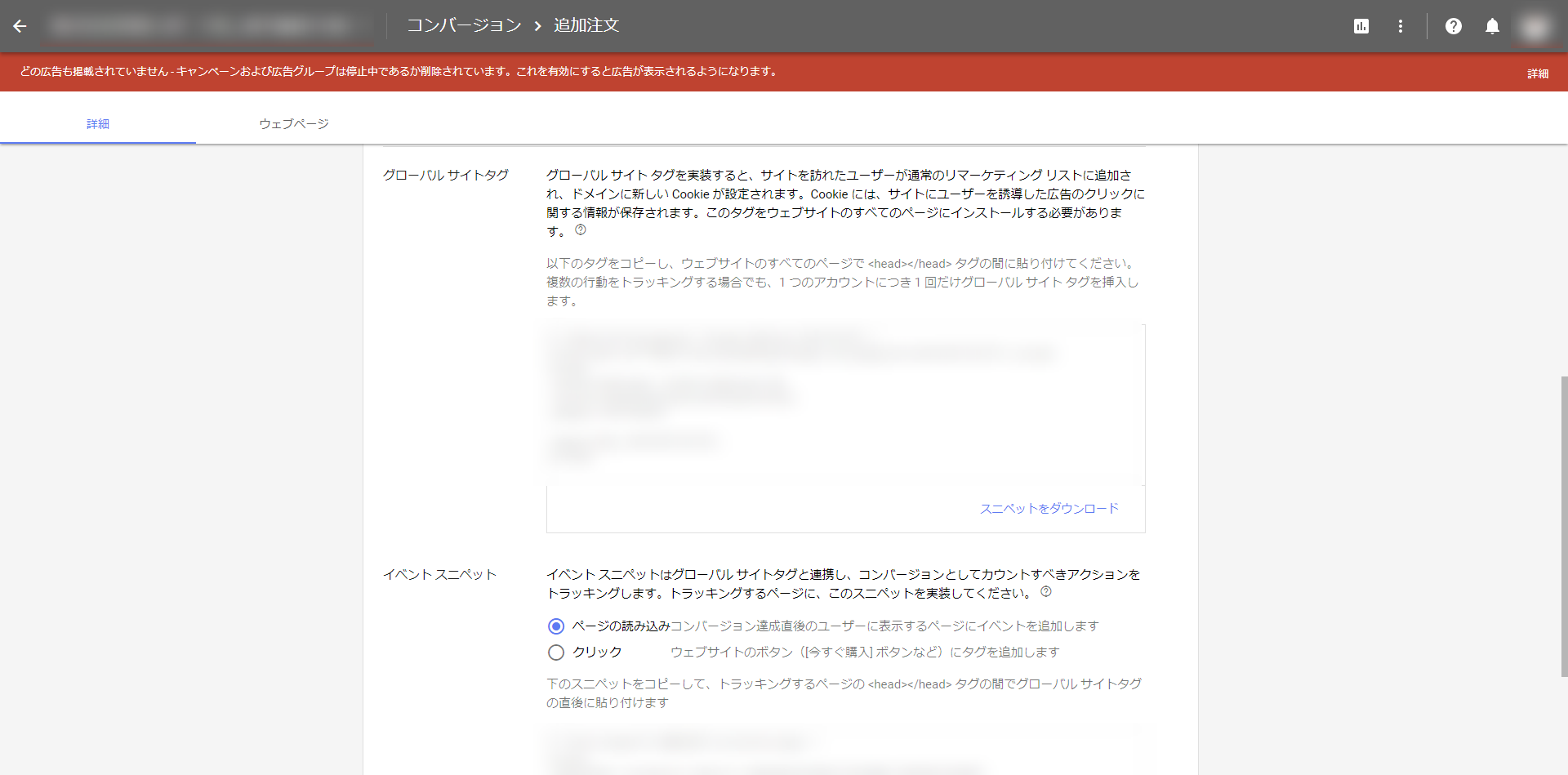Click the breadcrumb chevron before 追加注文

point(537,26)
